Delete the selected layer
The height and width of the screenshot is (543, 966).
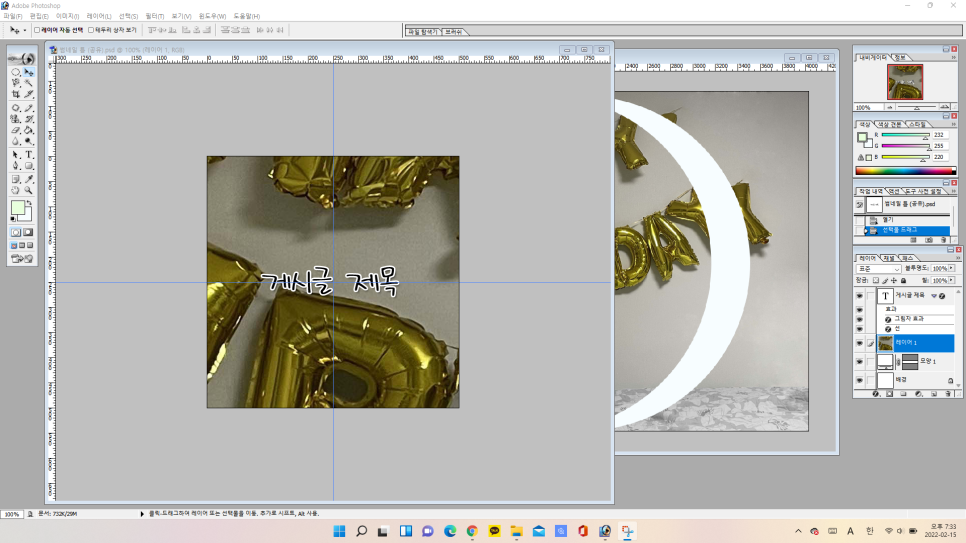click(x=948, y=394)
